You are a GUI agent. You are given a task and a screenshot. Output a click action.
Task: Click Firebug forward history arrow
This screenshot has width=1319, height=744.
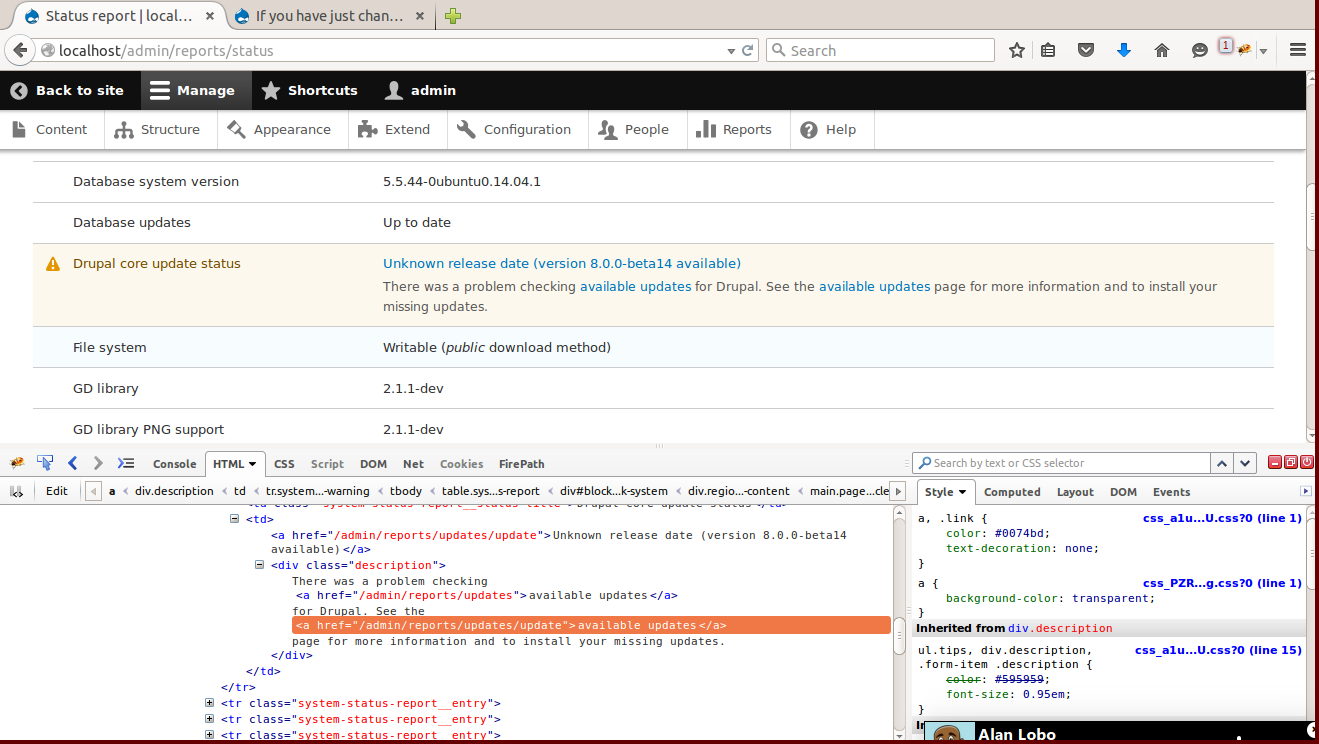pyautogui.click(x=98, y=463)
